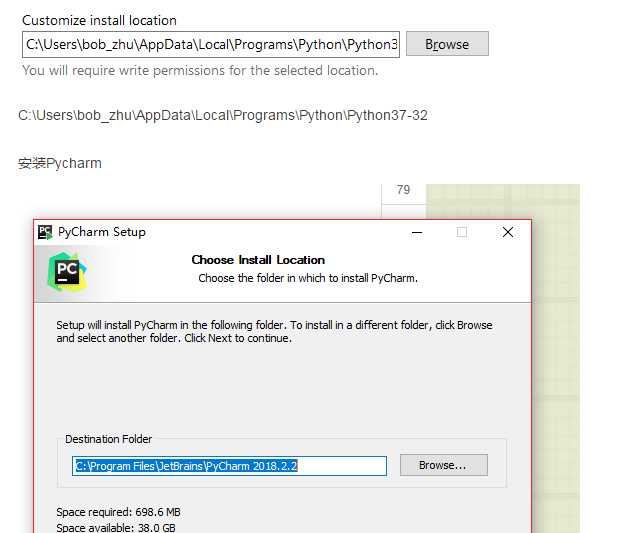Click the Browse... button in PyCharm Setup
The height and width of the screenshot is (533, 628).
443,465
